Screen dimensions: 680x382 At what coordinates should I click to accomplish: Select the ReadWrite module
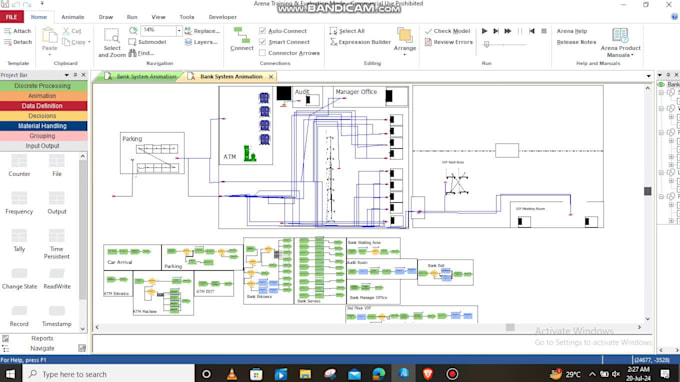coord(57,279)
